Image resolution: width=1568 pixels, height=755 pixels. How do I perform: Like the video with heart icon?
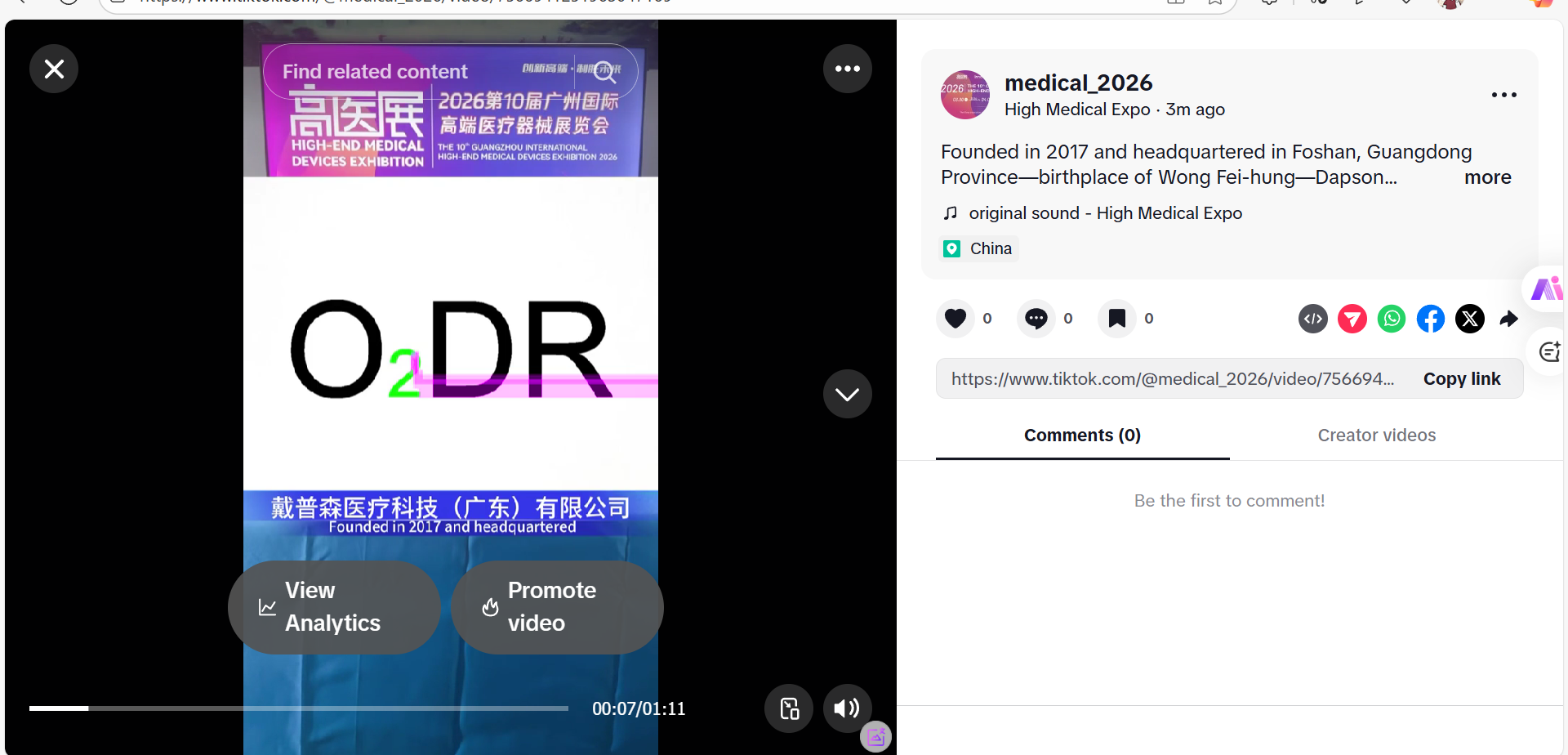coord(955,319)
